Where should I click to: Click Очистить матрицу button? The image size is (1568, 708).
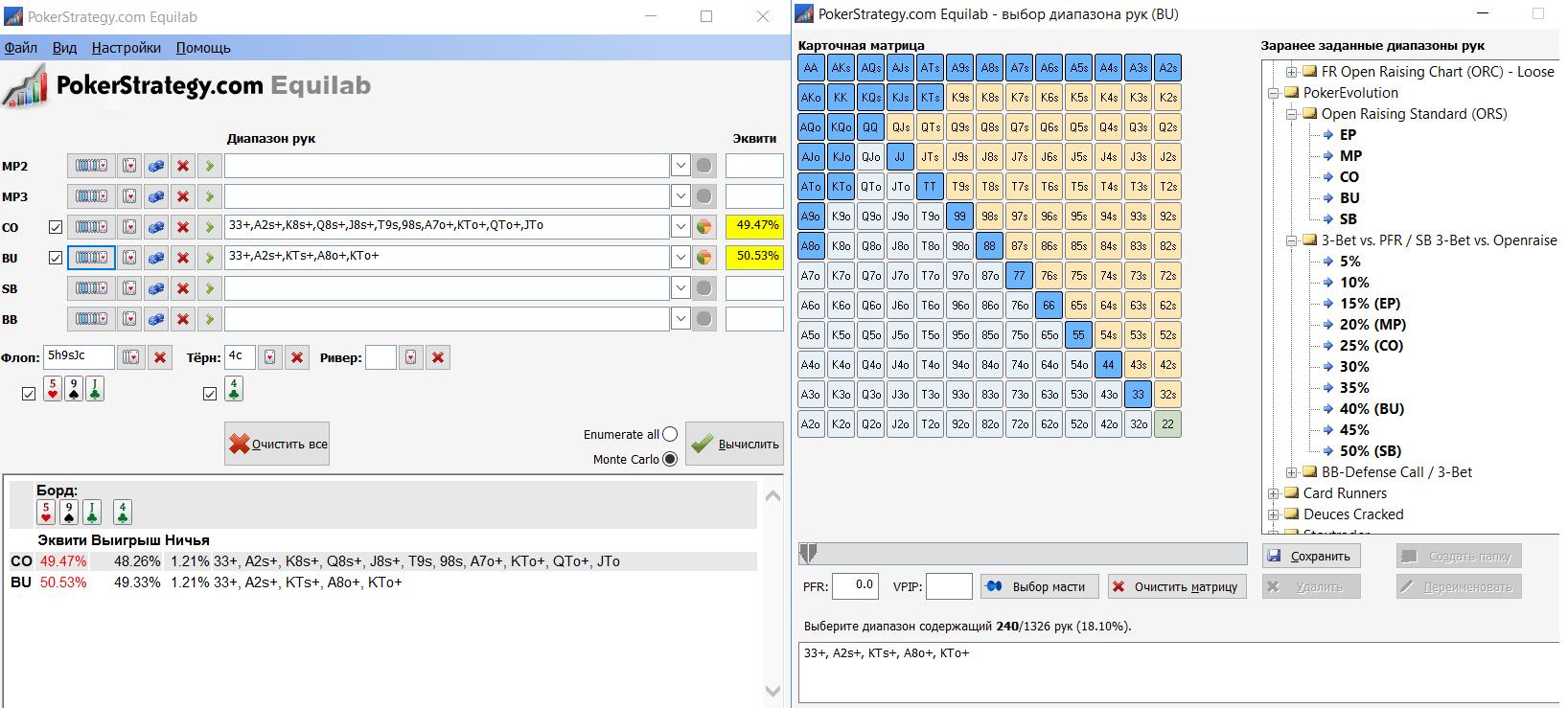pyautogui.click(x=1177, y=586)
